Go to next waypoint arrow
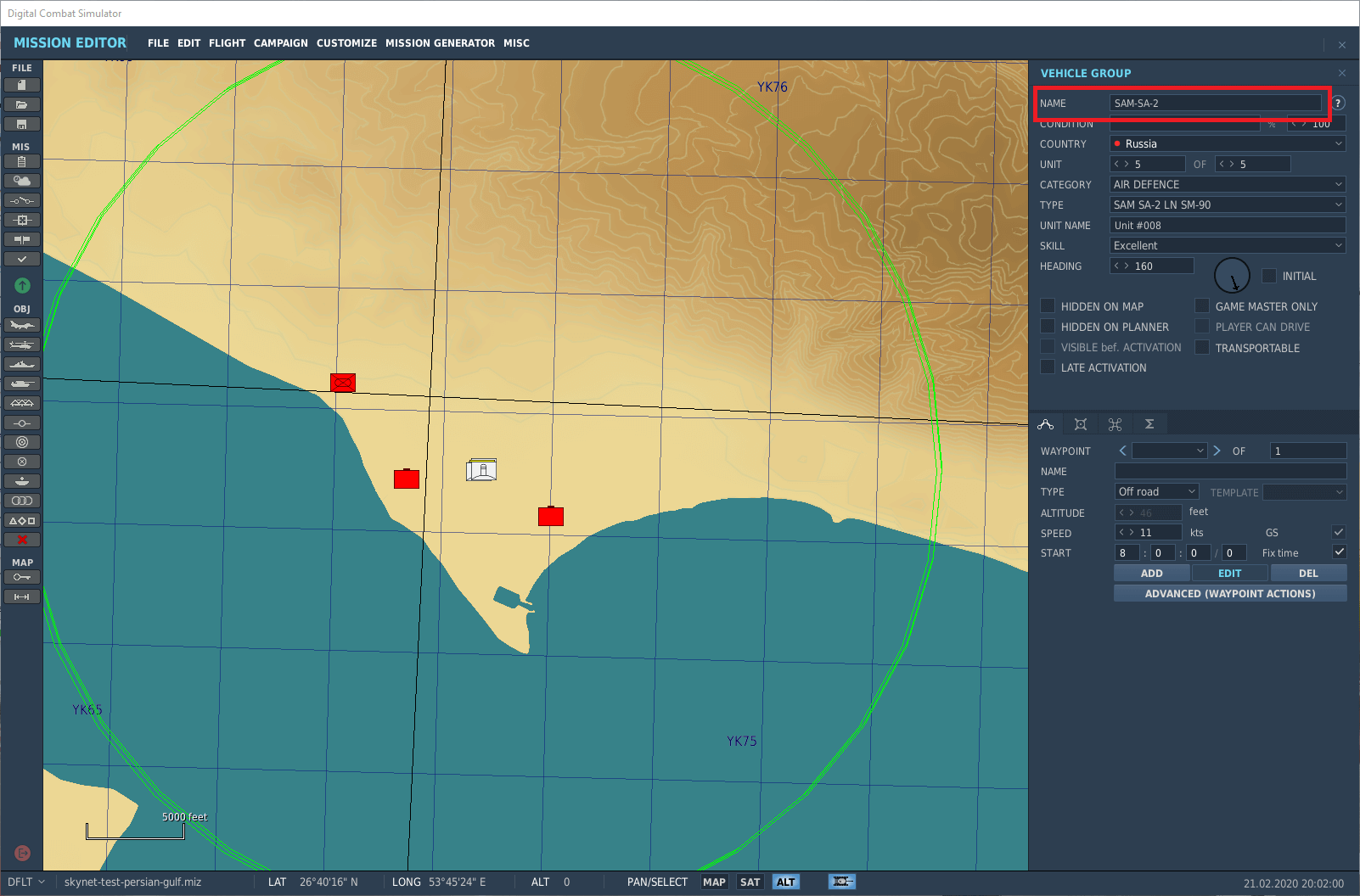 click(x=1217, y=451)
